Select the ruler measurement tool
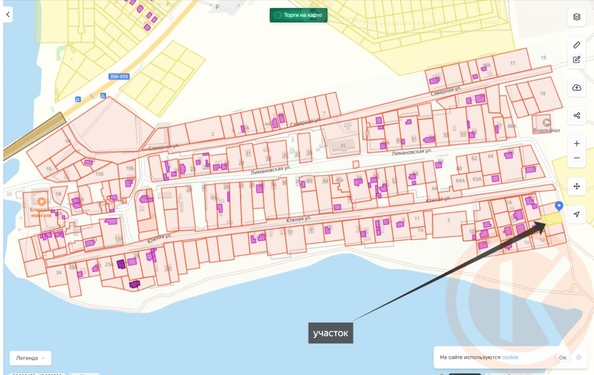Image resolution: width=594 pixels, height=375 pixels. 576,45
